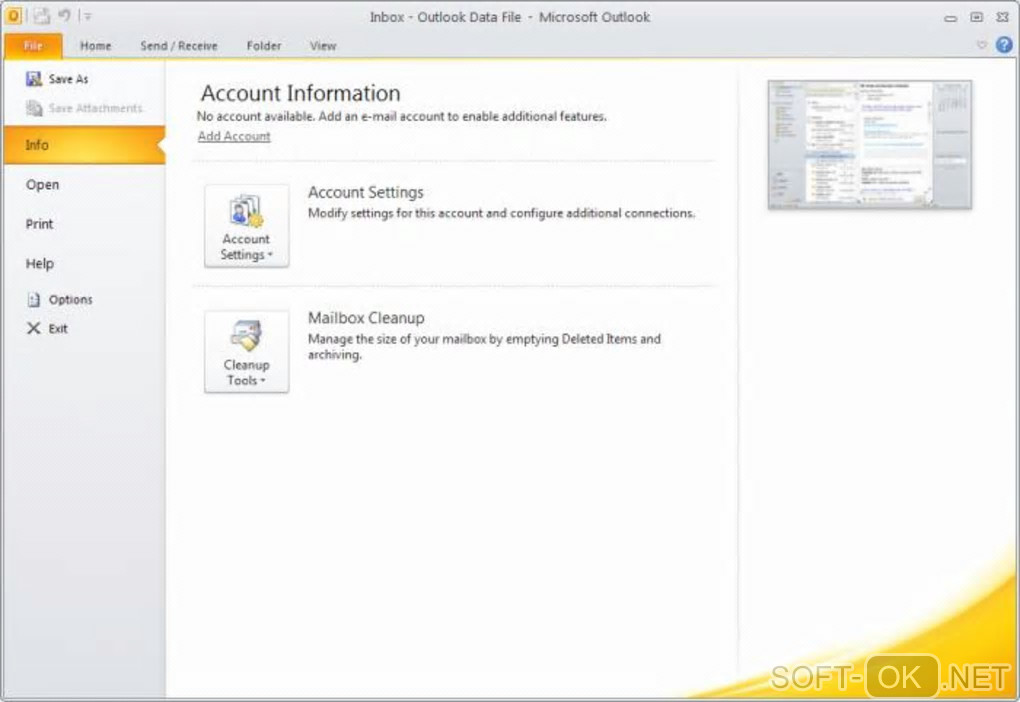1020x702 pixels.
Task: Switch to the Send / Receive tab
Action: point(179,46)
